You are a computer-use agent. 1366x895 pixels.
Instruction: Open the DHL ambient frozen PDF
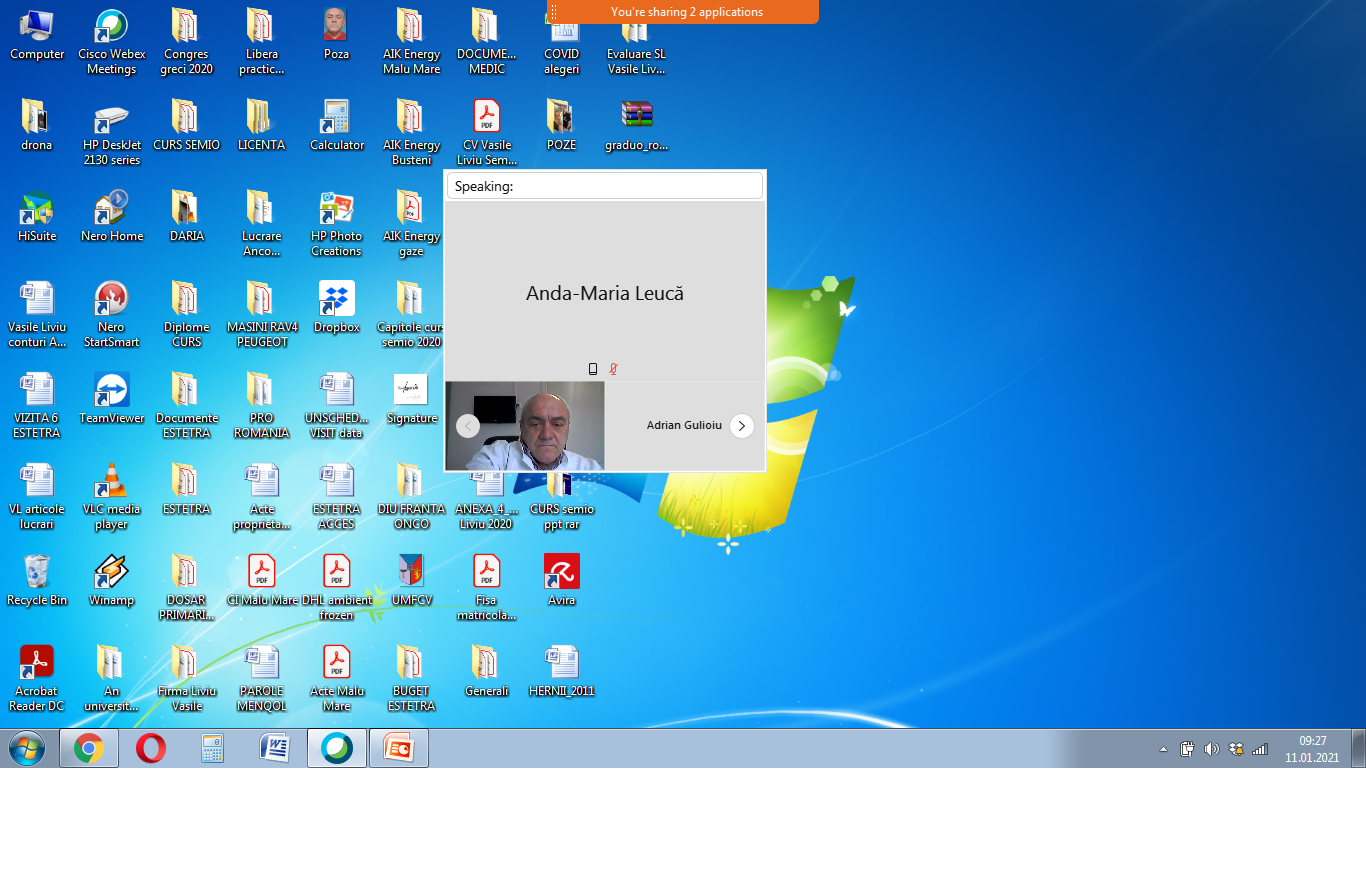337,587
